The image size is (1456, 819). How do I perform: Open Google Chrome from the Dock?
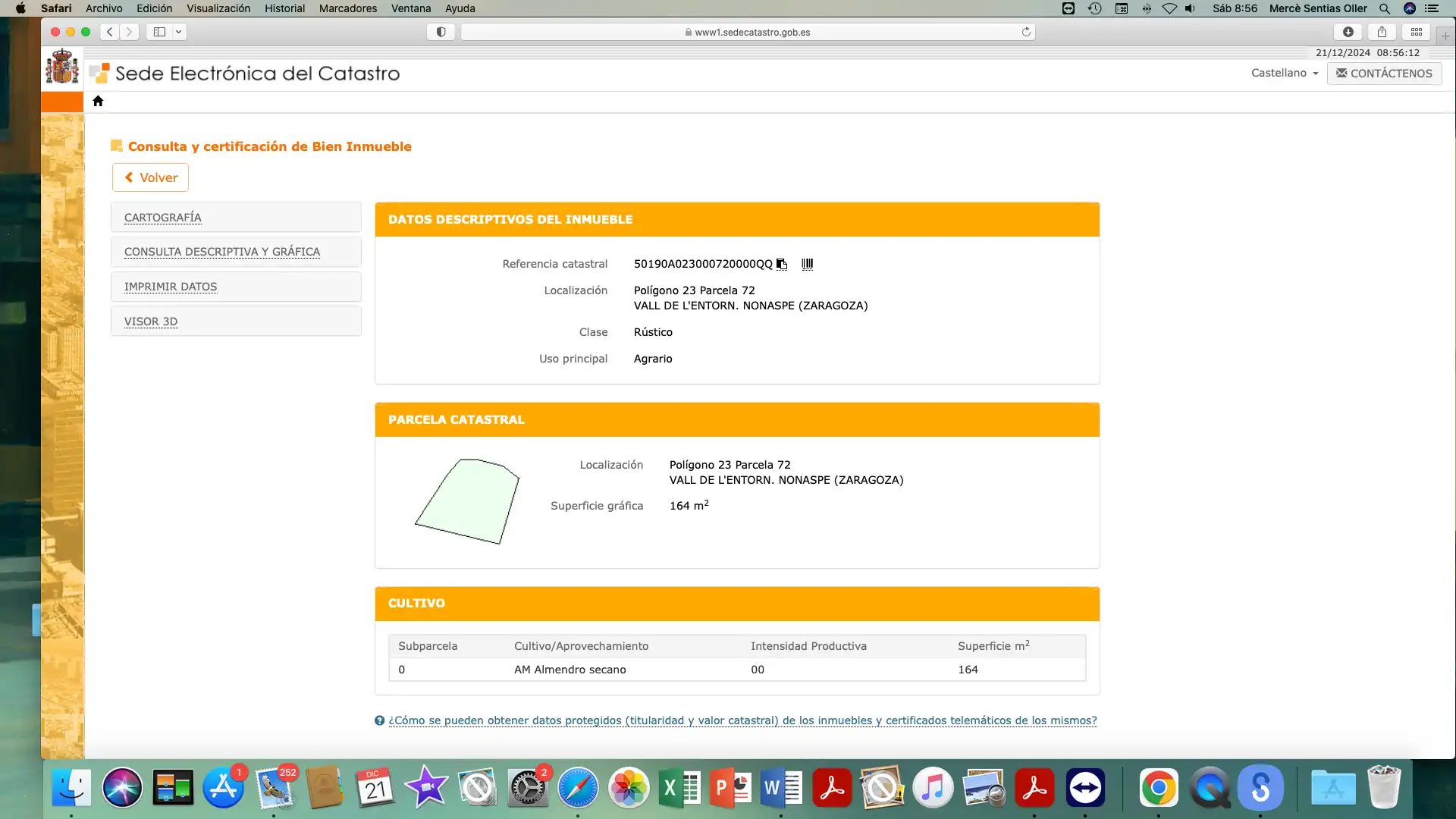pos(1158,788)
